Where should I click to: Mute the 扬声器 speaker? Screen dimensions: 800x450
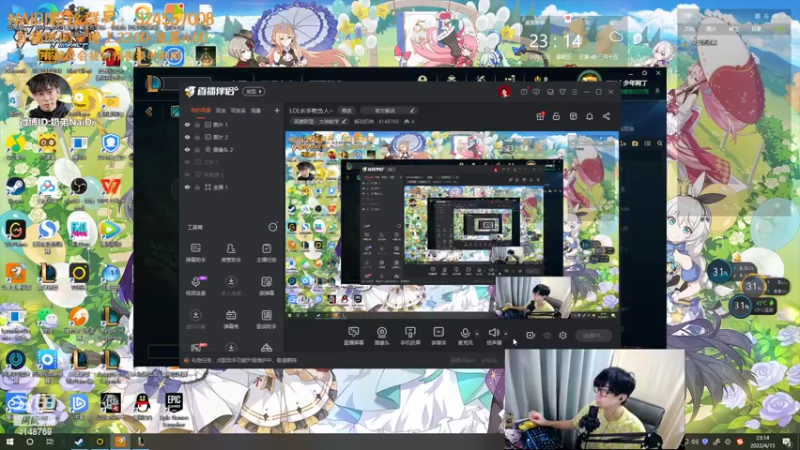(493, 336)
